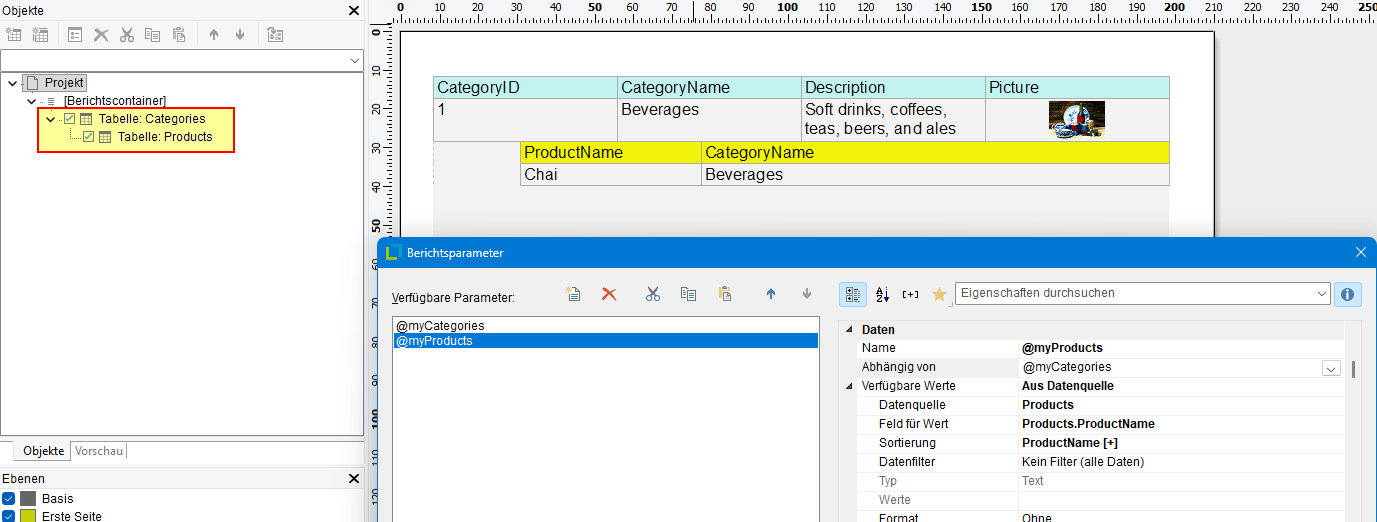
Task: Click the yellow-green Erste Seite color swatch
Action: tap(28, 516)
